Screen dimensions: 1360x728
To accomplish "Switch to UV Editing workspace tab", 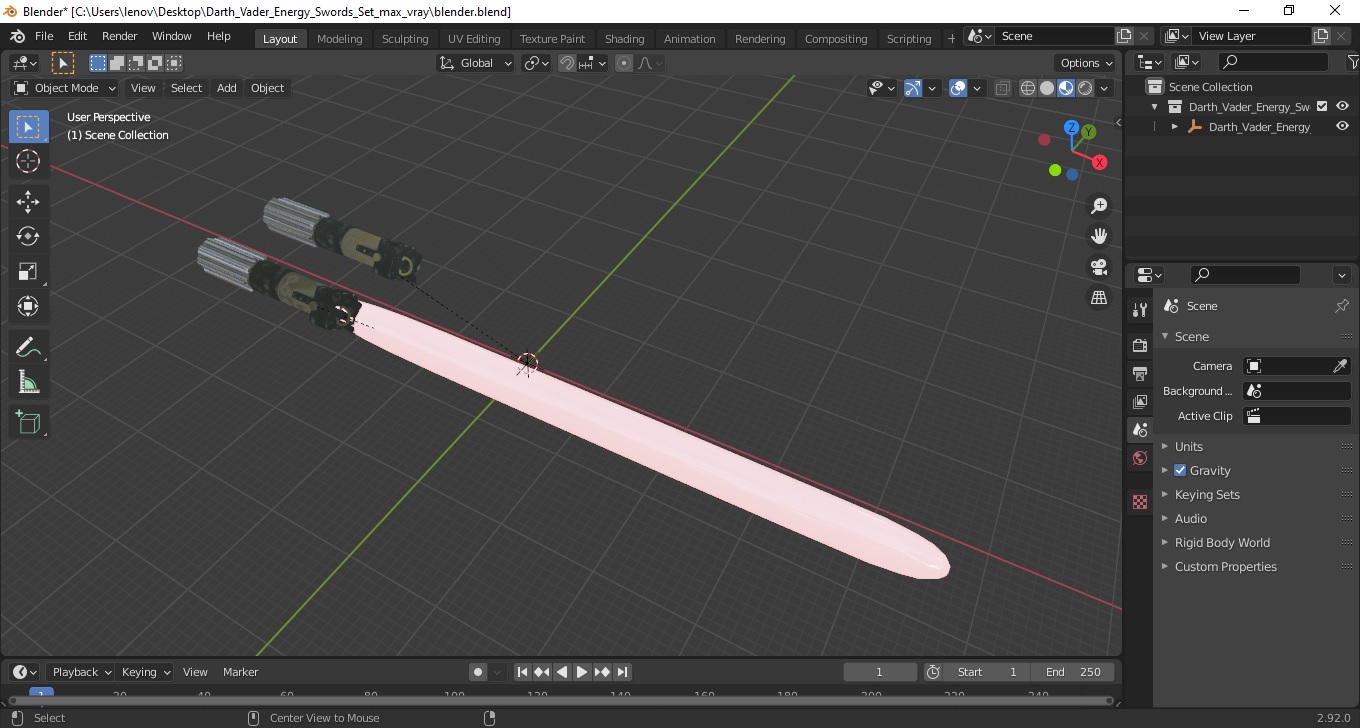I will coord(474,39).
